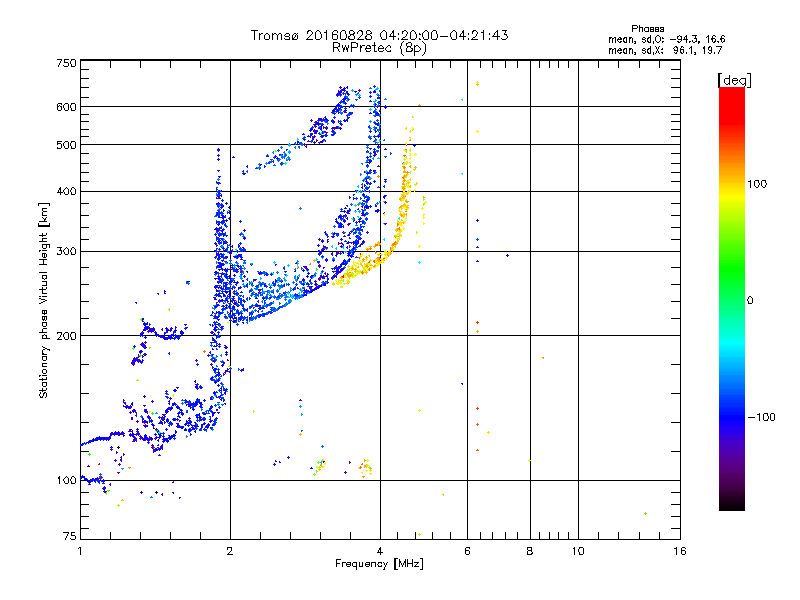Click the x-axis tick label '6'

467,551
